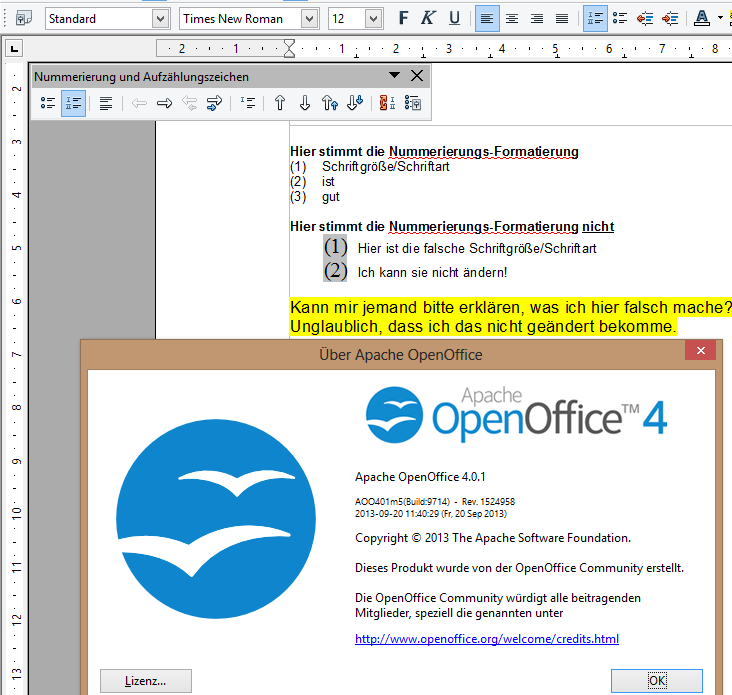732x695 pixels.
Task: Move up with subpoints
Action: (330, 103)
